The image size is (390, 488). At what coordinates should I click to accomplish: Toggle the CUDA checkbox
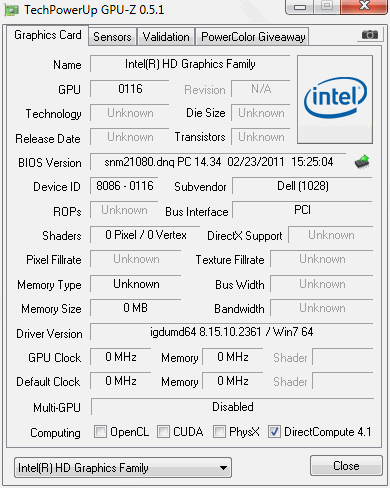point(163,431)
